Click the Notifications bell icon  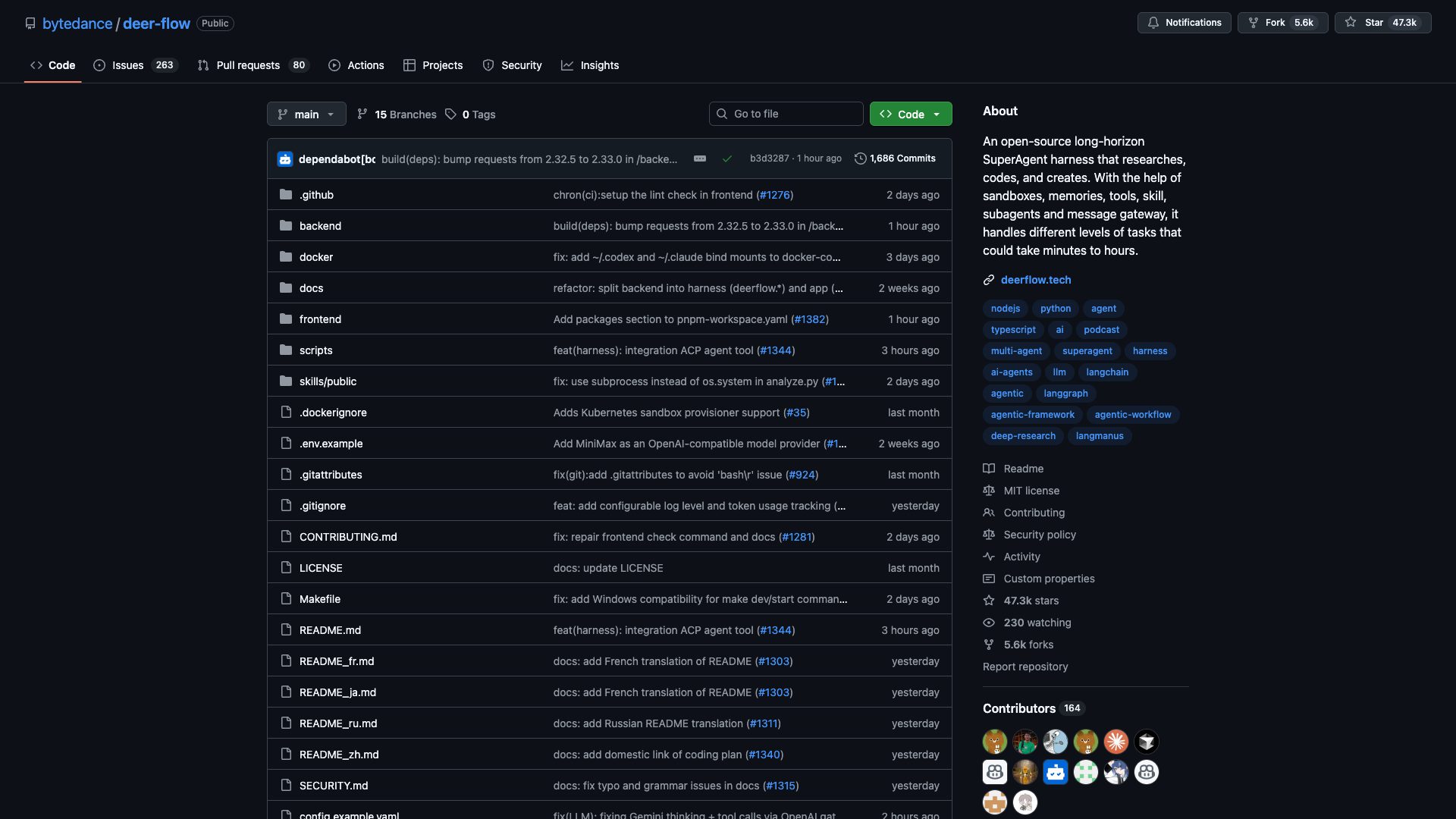(x=1152, y=23)
